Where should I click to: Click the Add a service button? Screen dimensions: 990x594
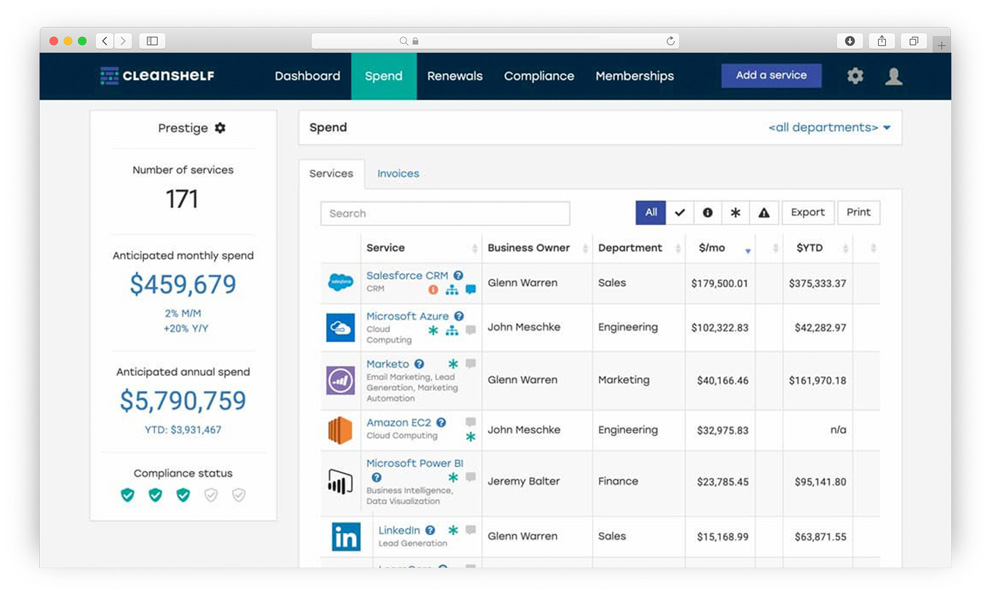coord(772,75)
